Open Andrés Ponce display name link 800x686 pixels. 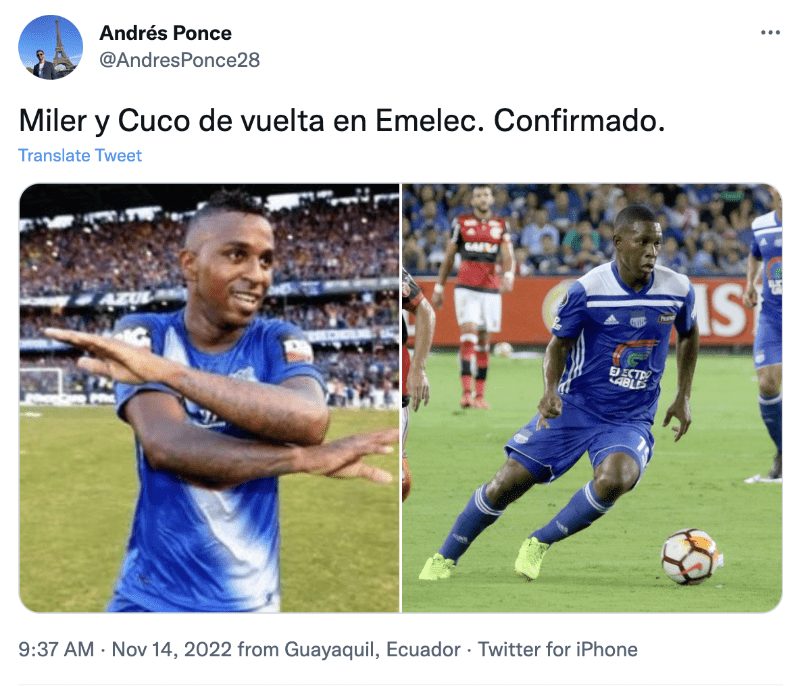point(165,33)
